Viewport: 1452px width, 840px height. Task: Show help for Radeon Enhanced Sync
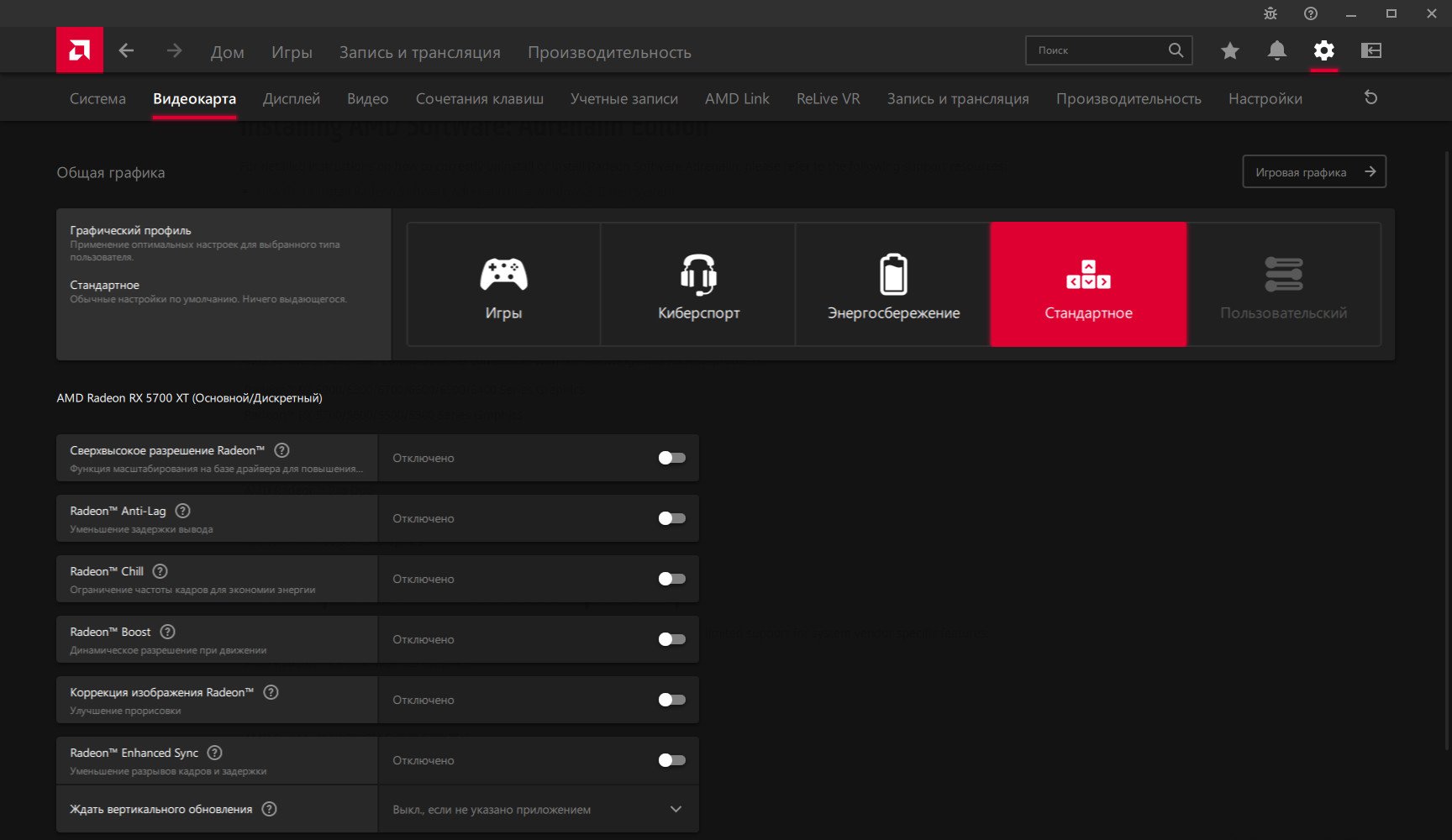215,753
